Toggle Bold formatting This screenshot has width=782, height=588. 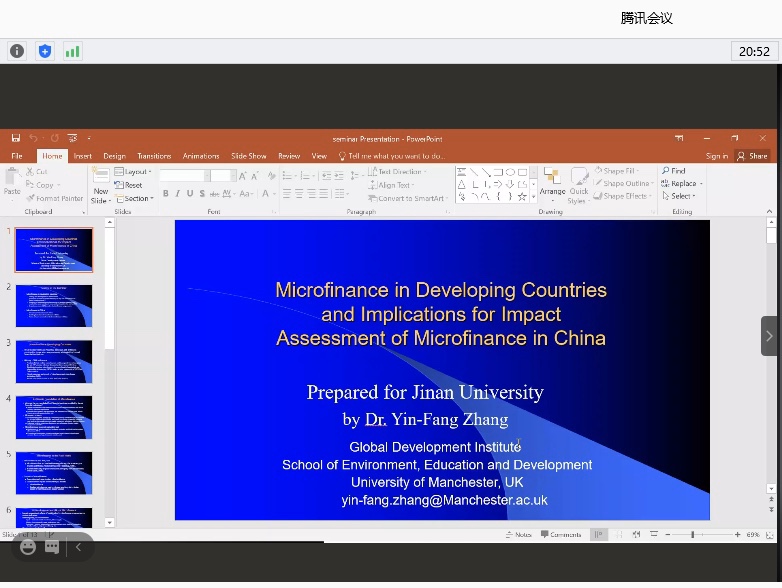tap(166, 194)
